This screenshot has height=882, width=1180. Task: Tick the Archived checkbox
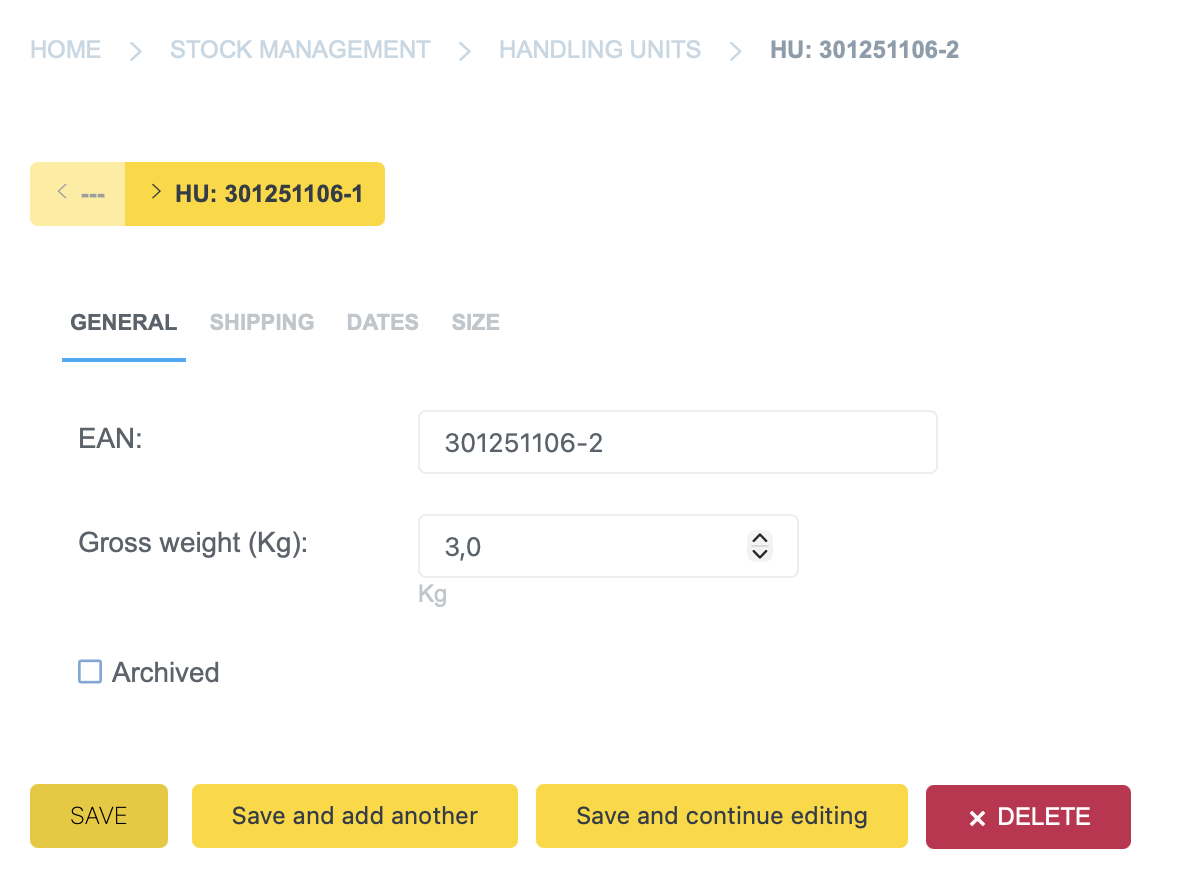pyautogui.click(x=90, y=672)
